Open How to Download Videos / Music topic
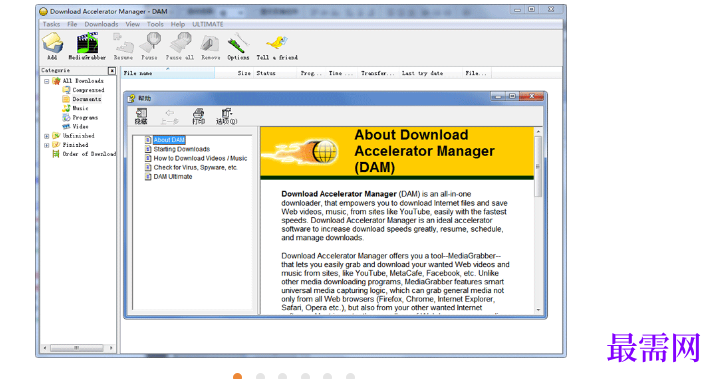719x379 pixels. 200,158
